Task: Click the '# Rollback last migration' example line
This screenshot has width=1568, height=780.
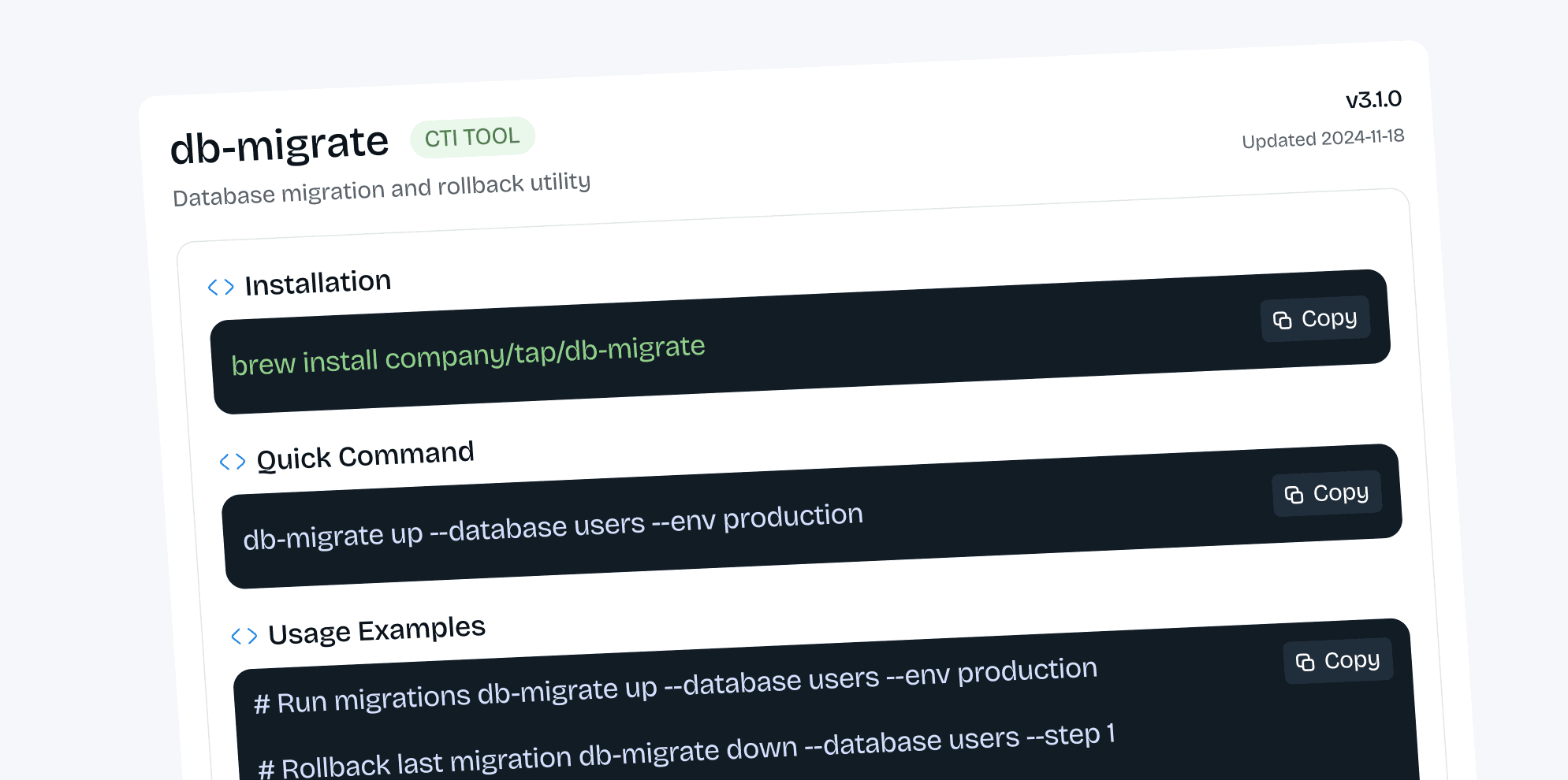Action: [x=687, y=751]
